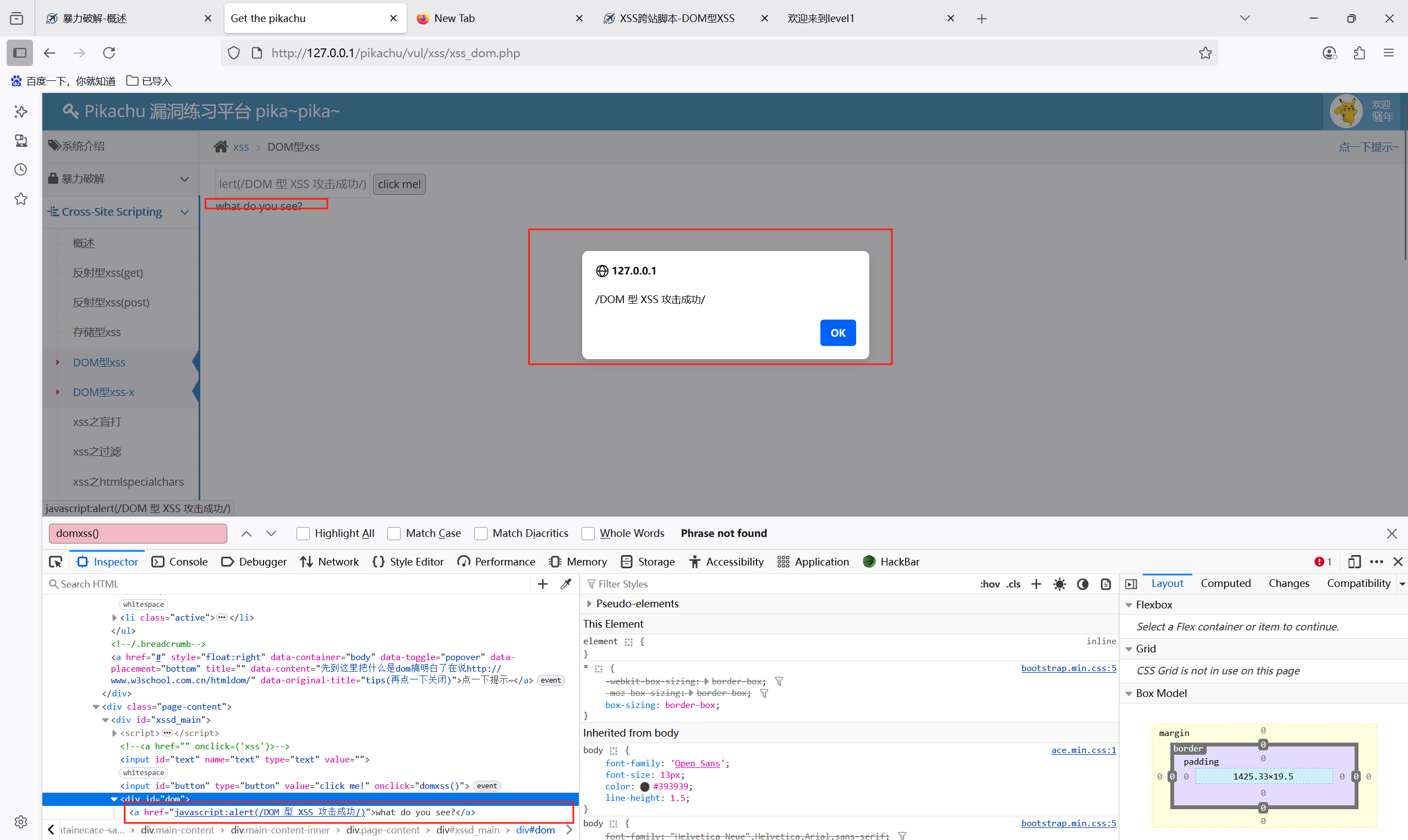
Task: Open the extensions puzzle icon
Action: pyautogui.click(x=1360, y=53)
